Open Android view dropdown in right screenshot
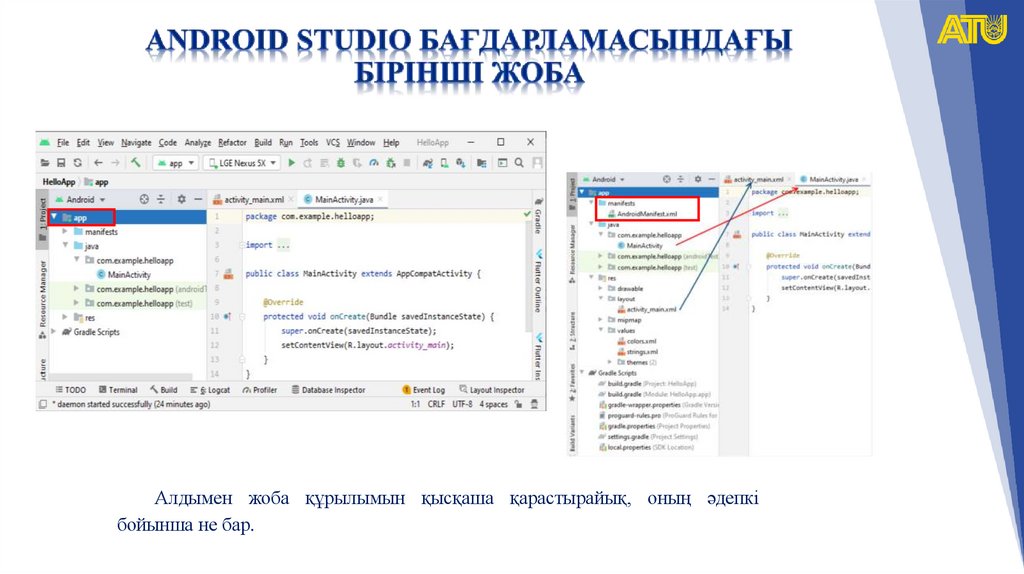The width and height of the screenshot is (1024, 574). coord(604,179)
